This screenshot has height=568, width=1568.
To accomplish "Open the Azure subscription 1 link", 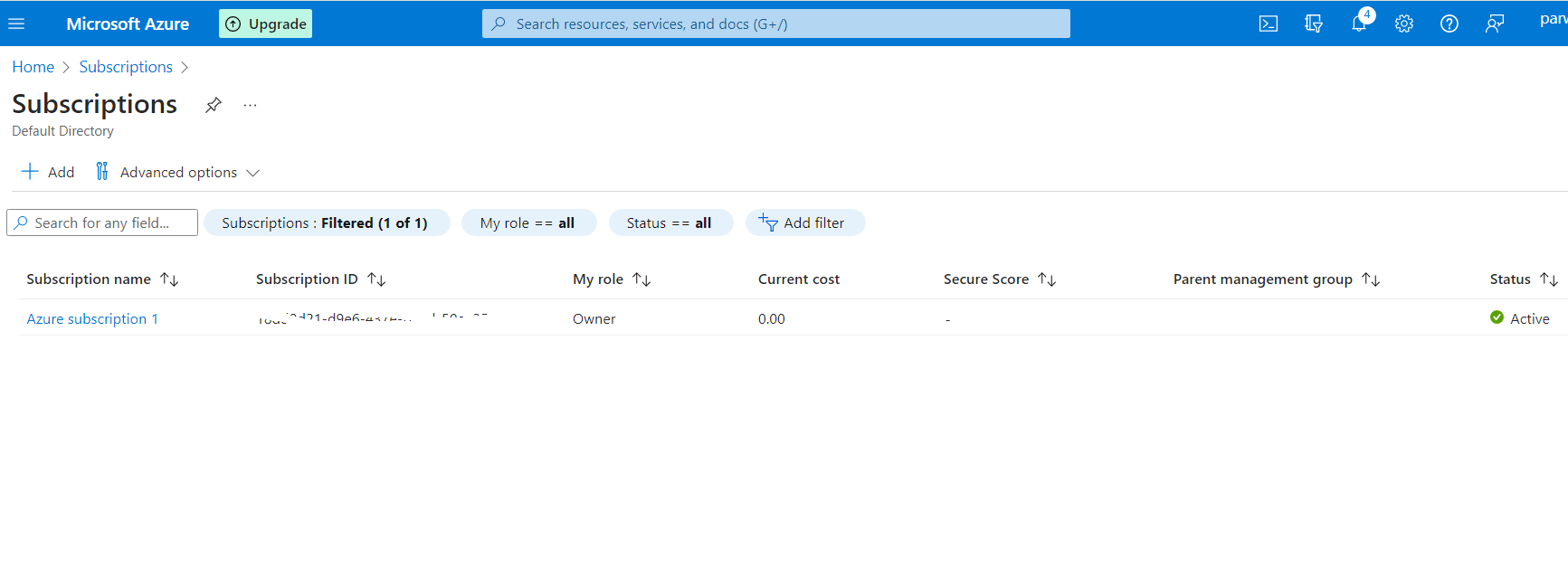I will click(x=92, y=318).
